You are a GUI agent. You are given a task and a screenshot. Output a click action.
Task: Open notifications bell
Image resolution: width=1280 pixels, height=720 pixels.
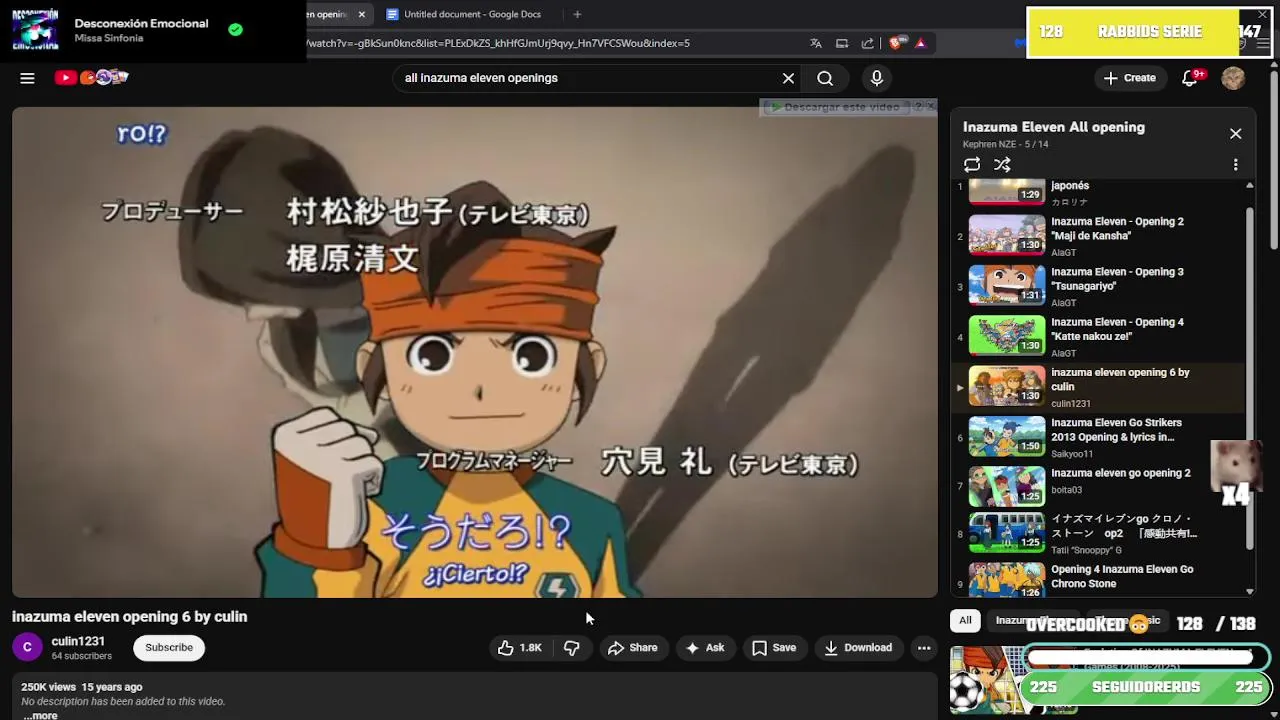[1190, 78]
